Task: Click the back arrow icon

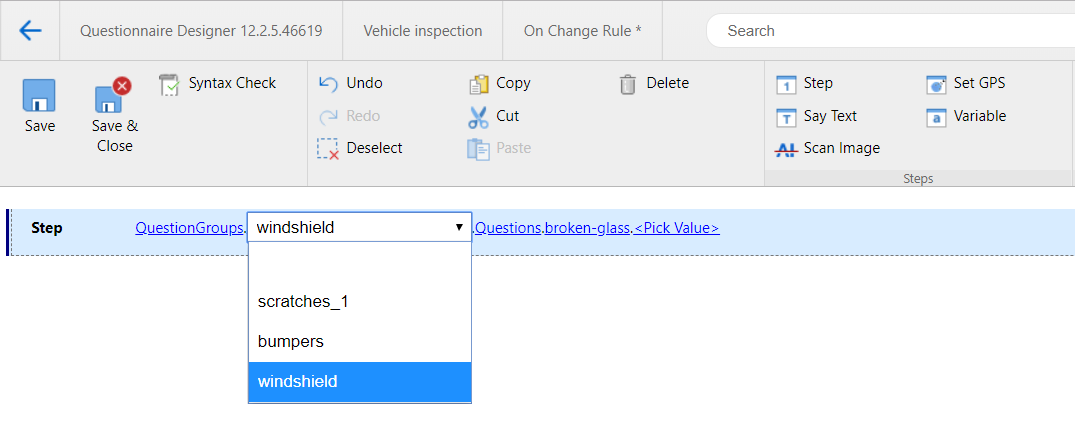Action: tap(30, 30)
